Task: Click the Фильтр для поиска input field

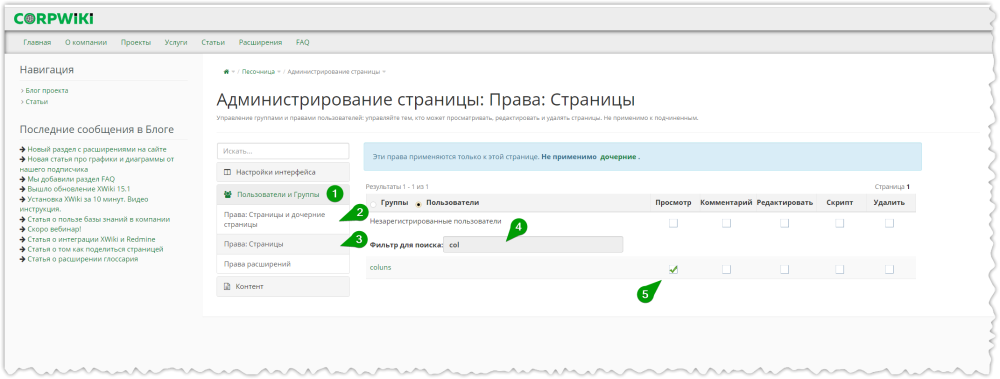Action: tap(533, 245)
